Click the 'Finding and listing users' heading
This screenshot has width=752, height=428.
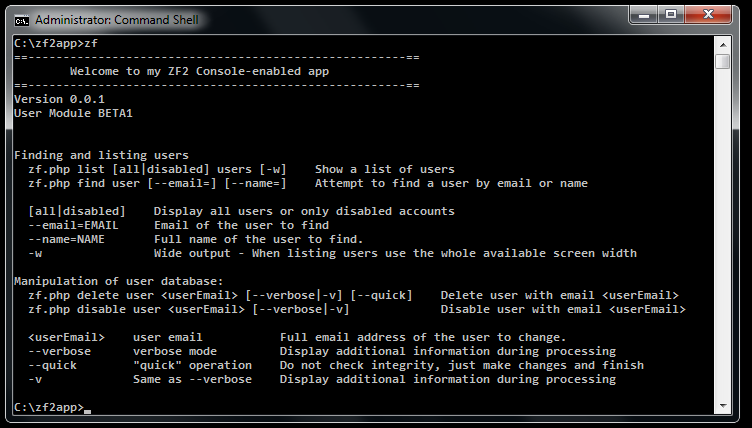(101, 155)
